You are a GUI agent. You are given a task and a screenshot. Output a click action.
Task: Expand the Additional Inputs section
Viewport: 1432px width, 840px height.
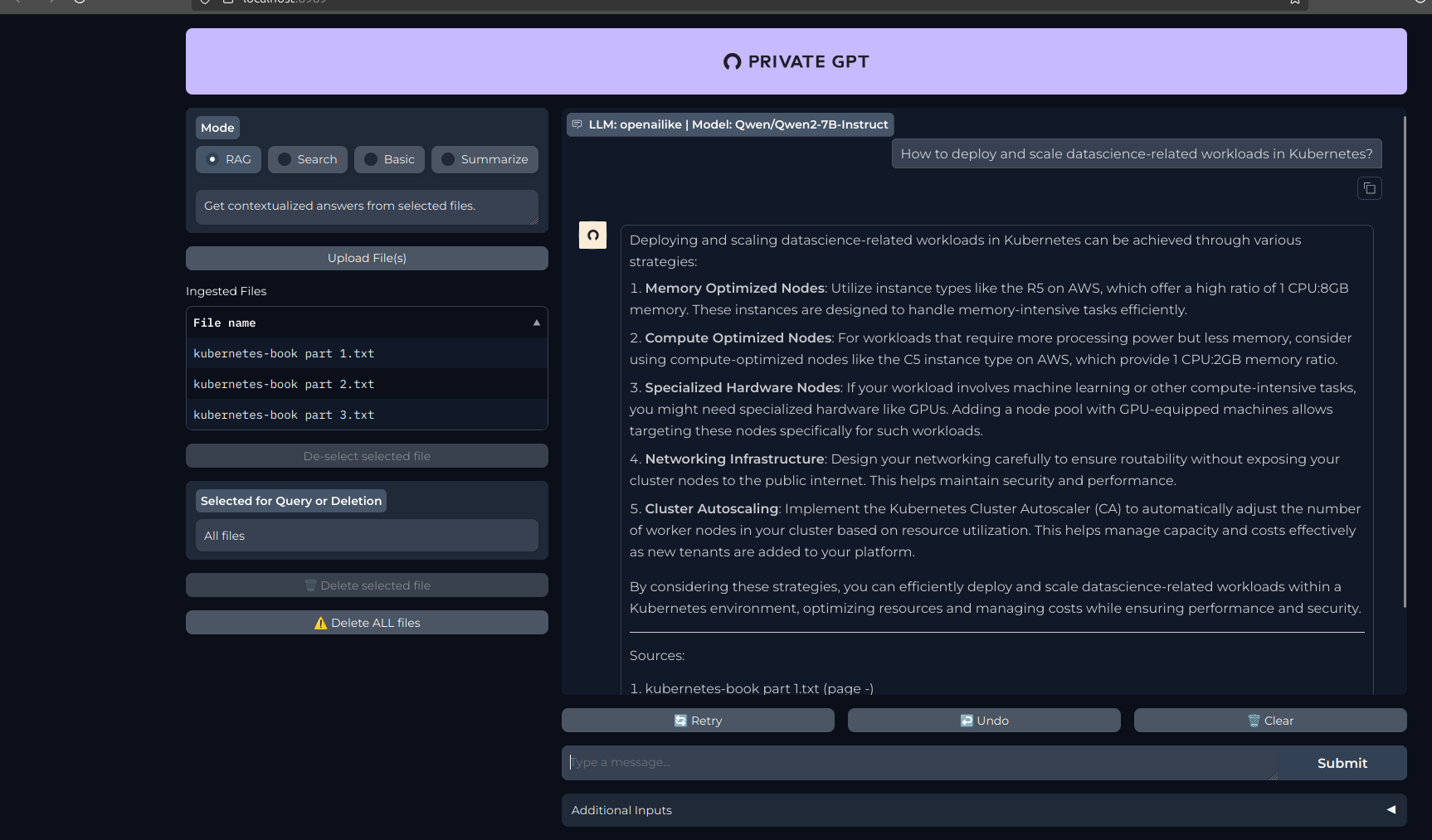1391,810
